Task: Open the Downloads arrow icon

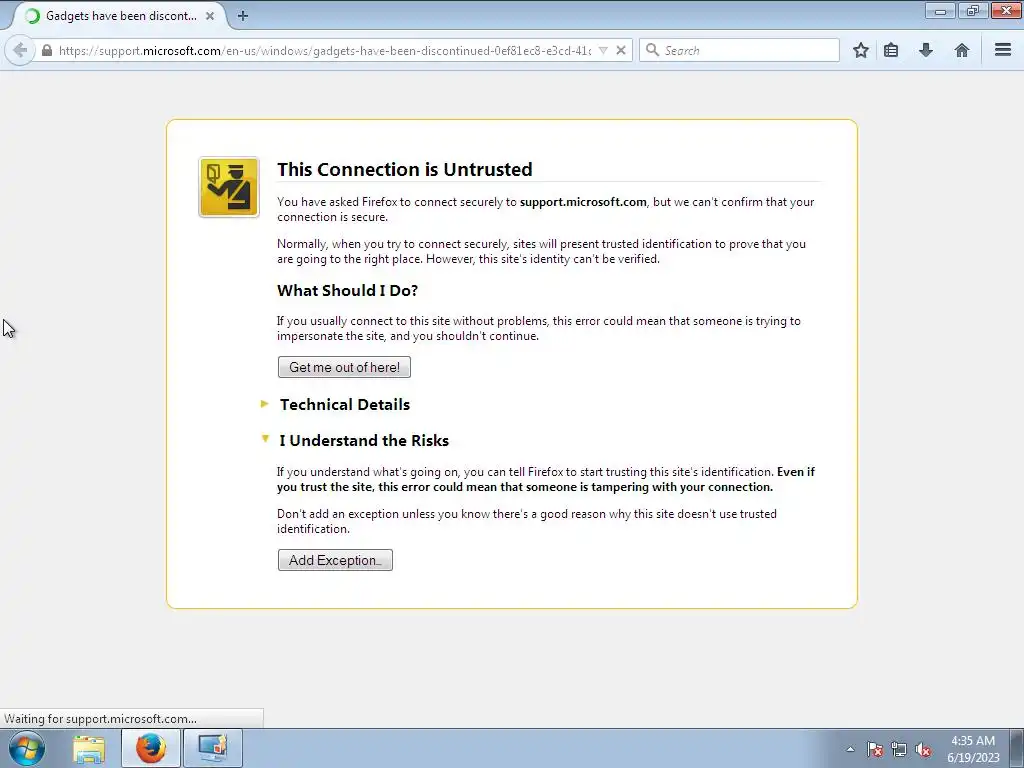Action: 926,50
